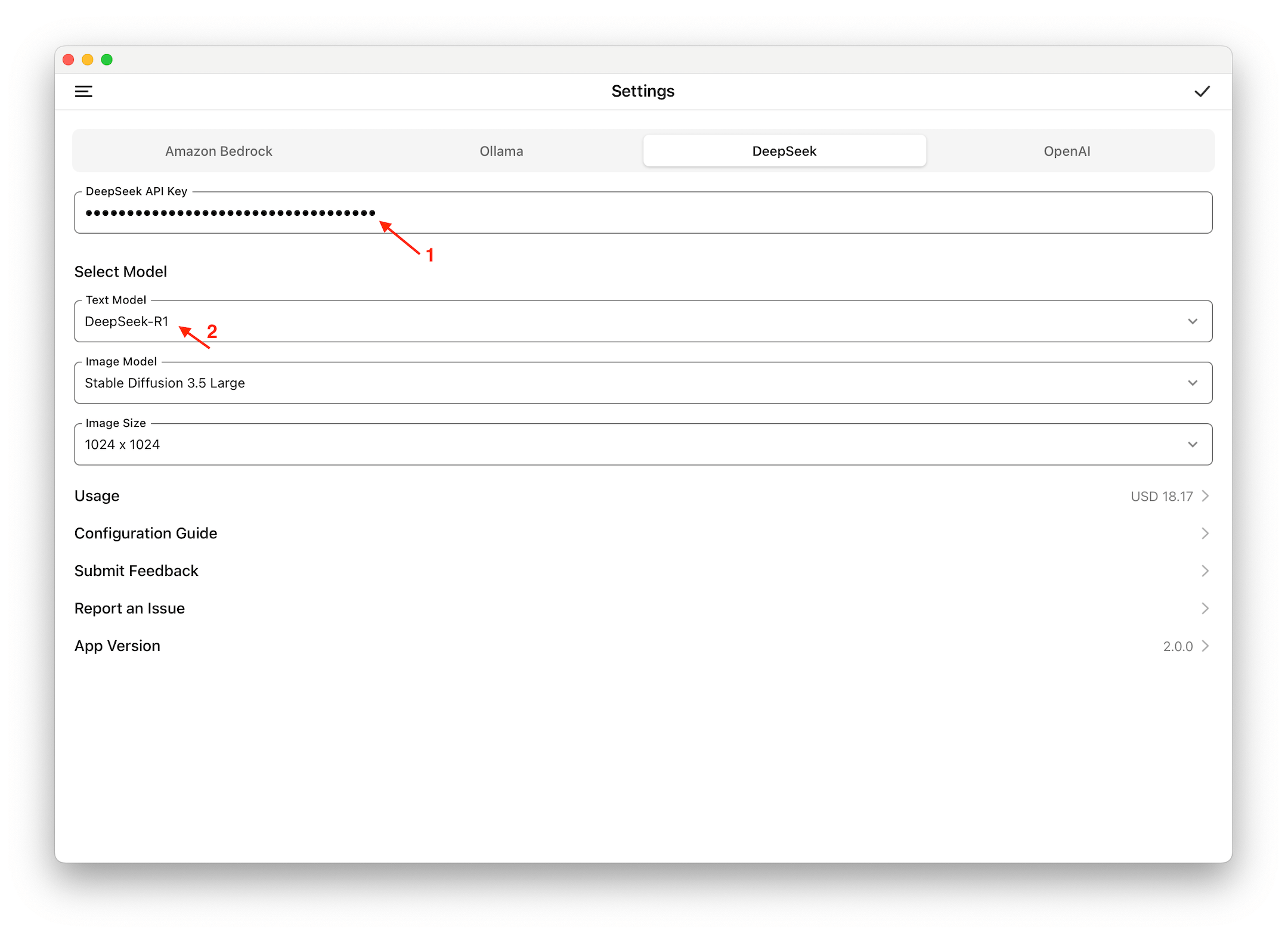Image resolution: width=1288 pixels, height=930 pixels.
Task: Click the 2.0.0 version number
Action: pos(1178,646)
